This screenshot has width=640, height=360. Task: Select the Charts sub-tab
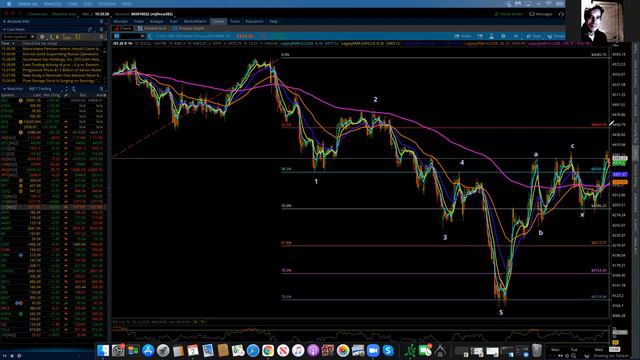click(123, 29)
